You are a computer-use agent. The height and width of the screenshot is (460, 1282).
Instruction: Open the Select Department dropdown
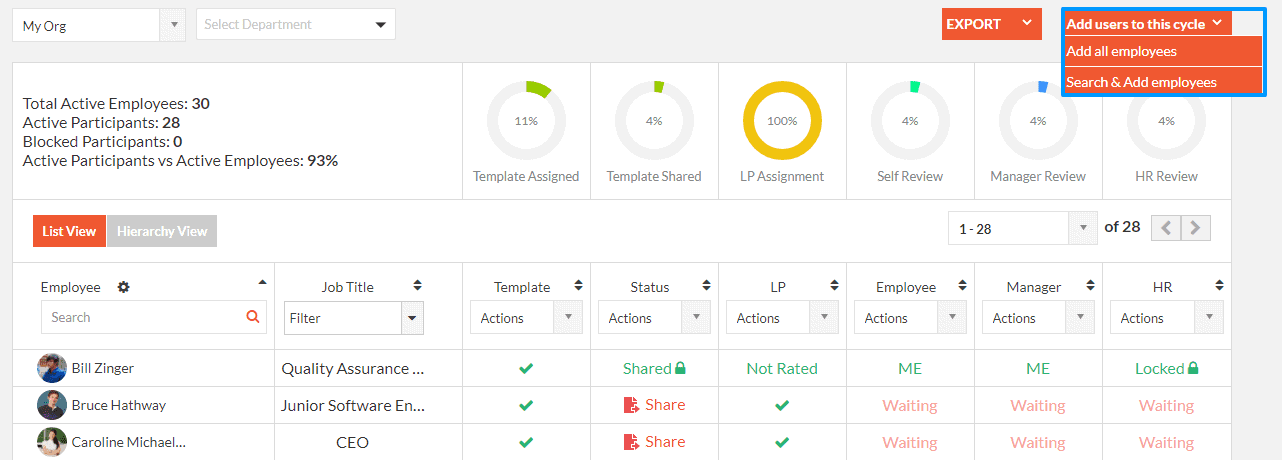point(296,25)
